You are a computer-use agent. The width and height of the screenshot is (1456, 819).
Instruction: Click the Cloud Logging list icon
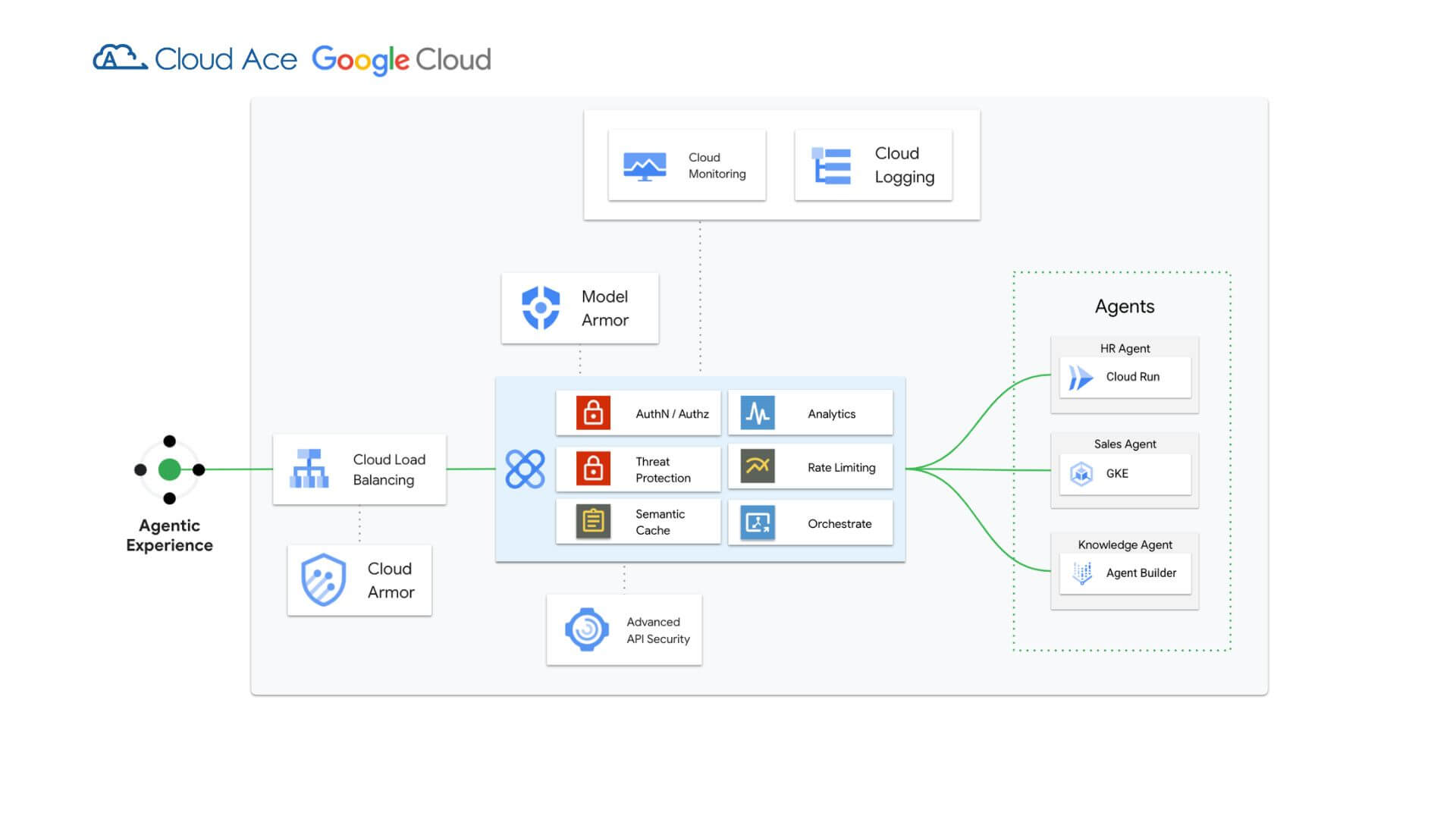[x=832, y=165]
